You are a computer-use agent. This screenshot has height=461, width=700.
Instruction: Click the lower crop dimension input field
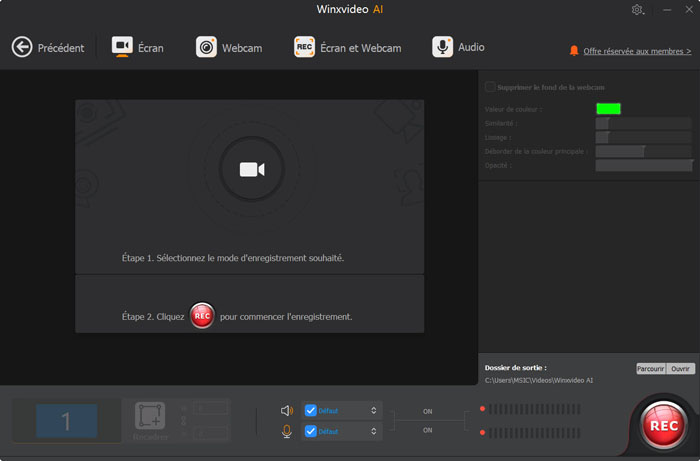(210, 433)
